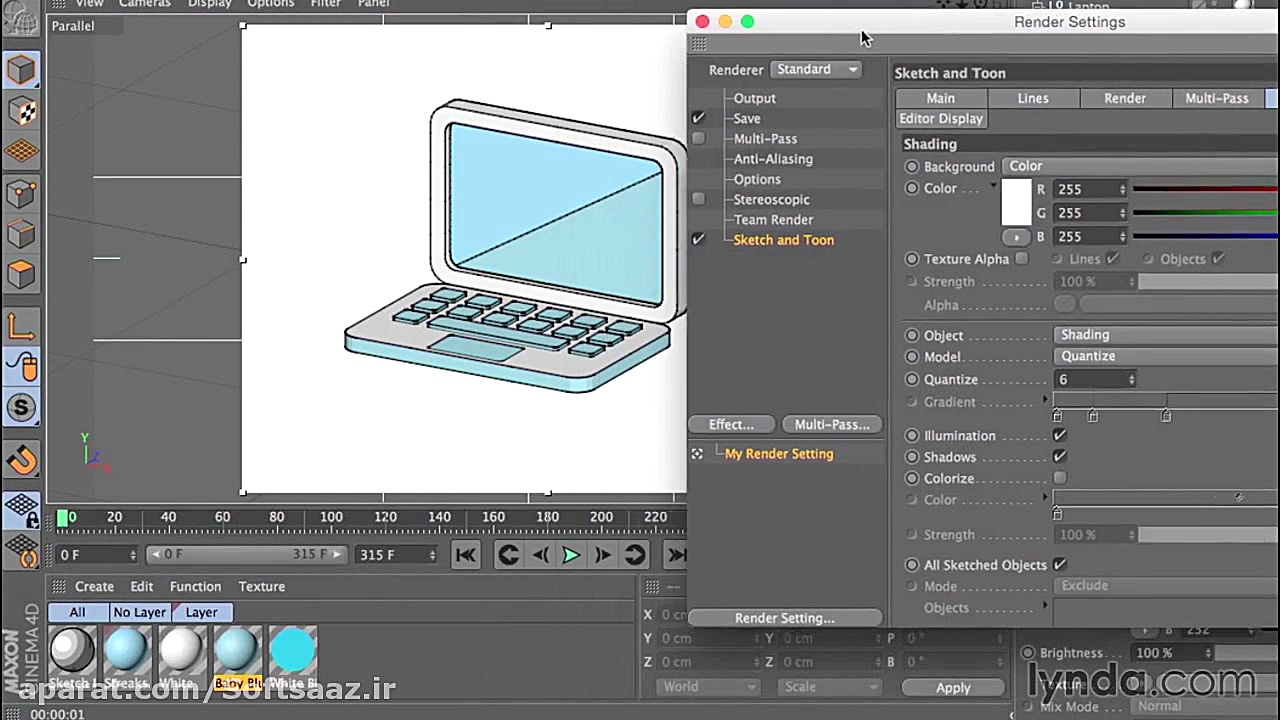Click the green G channel slider

point(1205,213)
